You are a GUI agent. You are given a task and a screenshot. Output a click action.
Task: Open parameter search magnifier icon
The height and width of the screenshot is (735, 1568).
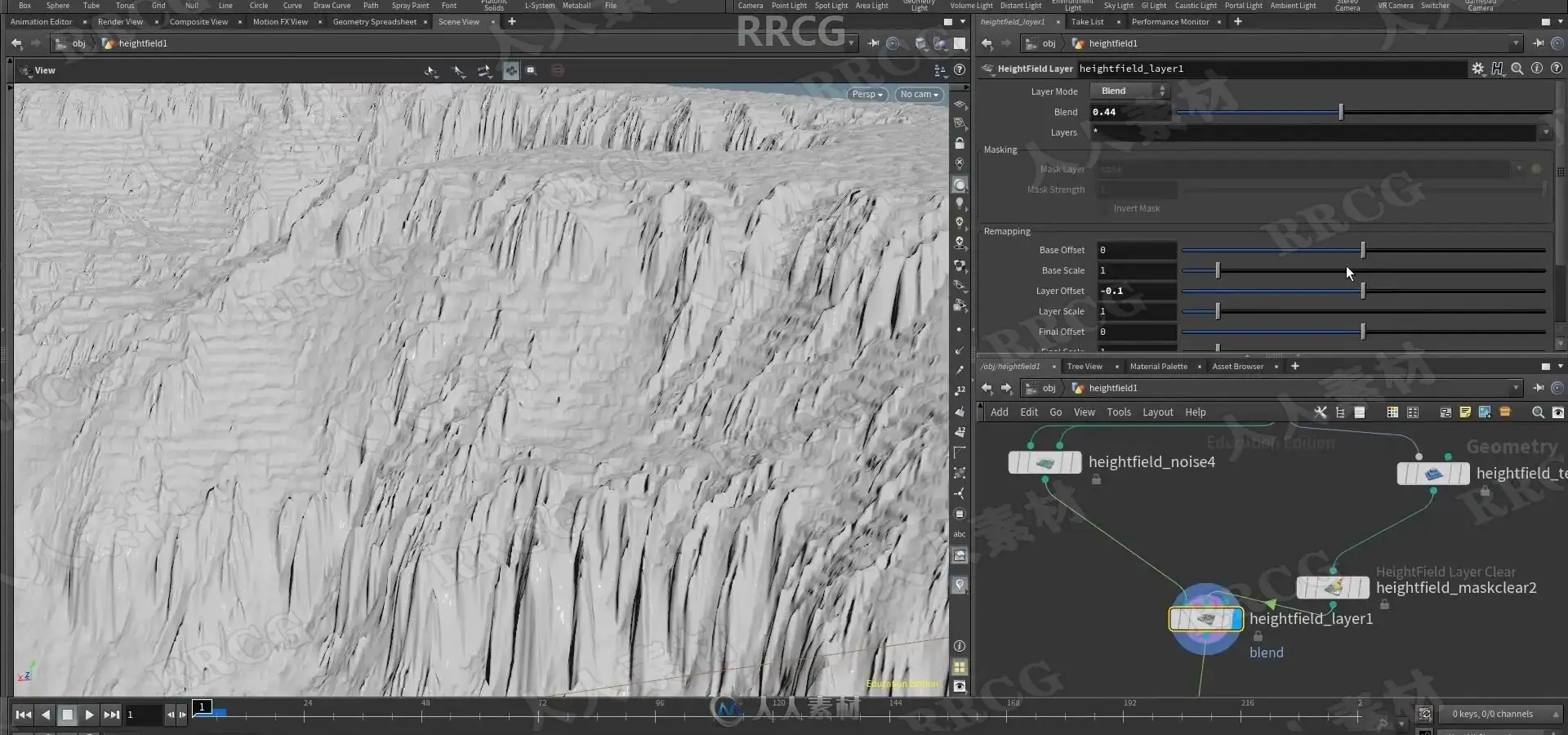coord(1517,69)
